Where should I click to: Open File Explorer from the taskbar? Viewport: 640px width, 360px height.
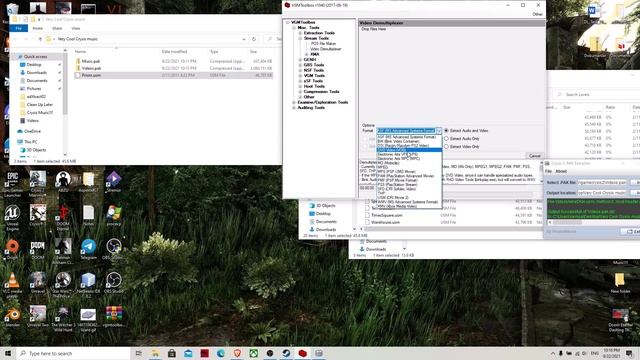coord(156,353)
